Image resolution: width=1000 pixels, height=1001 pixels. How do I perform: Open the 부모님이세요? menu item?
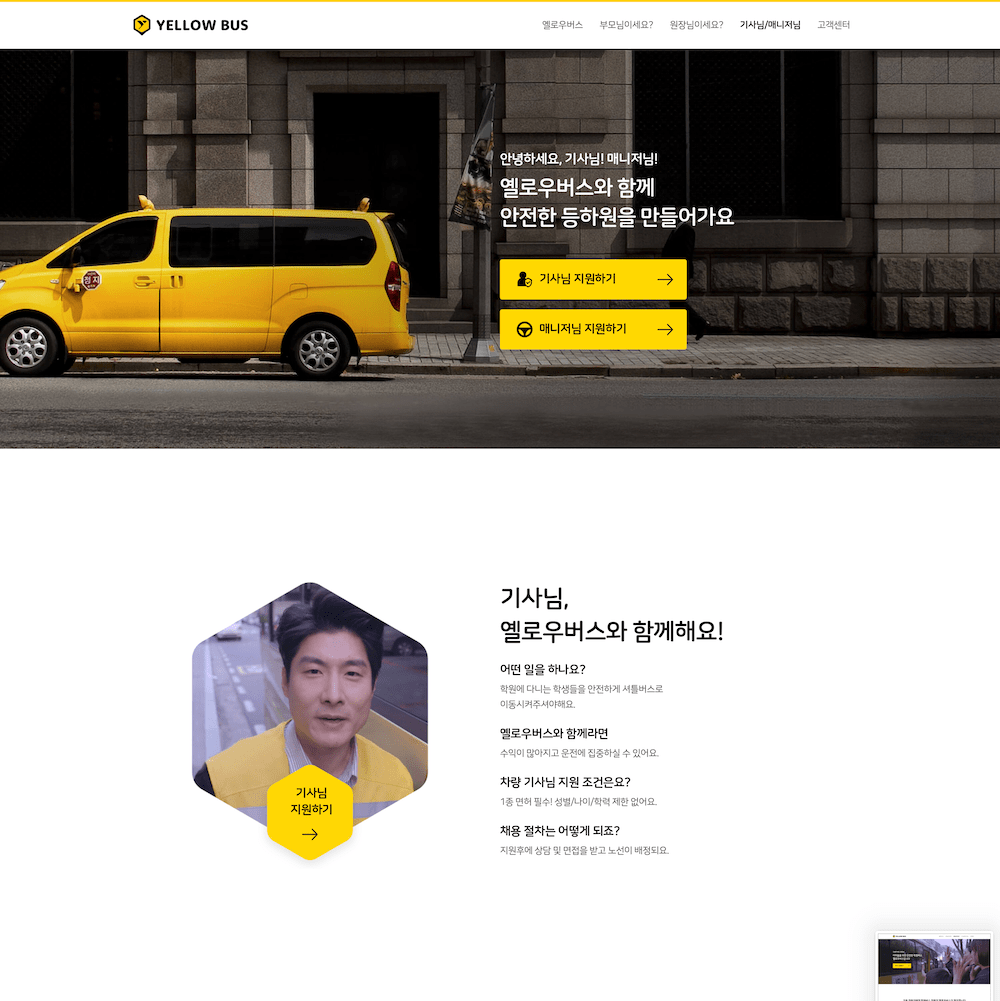point(626,25)
